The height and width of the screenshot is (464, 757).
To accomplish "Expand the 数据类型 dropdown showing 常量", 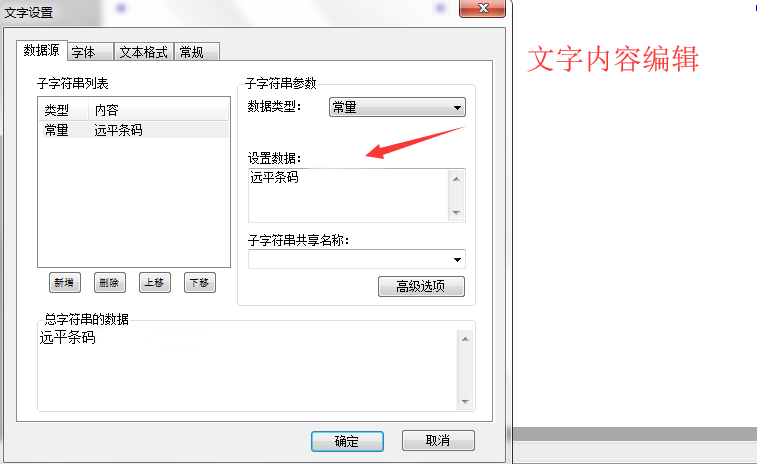I will (397, 107).
